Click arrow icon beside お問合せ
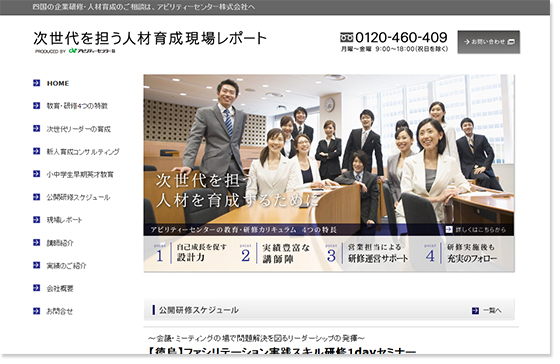 (x=36, y=311)
